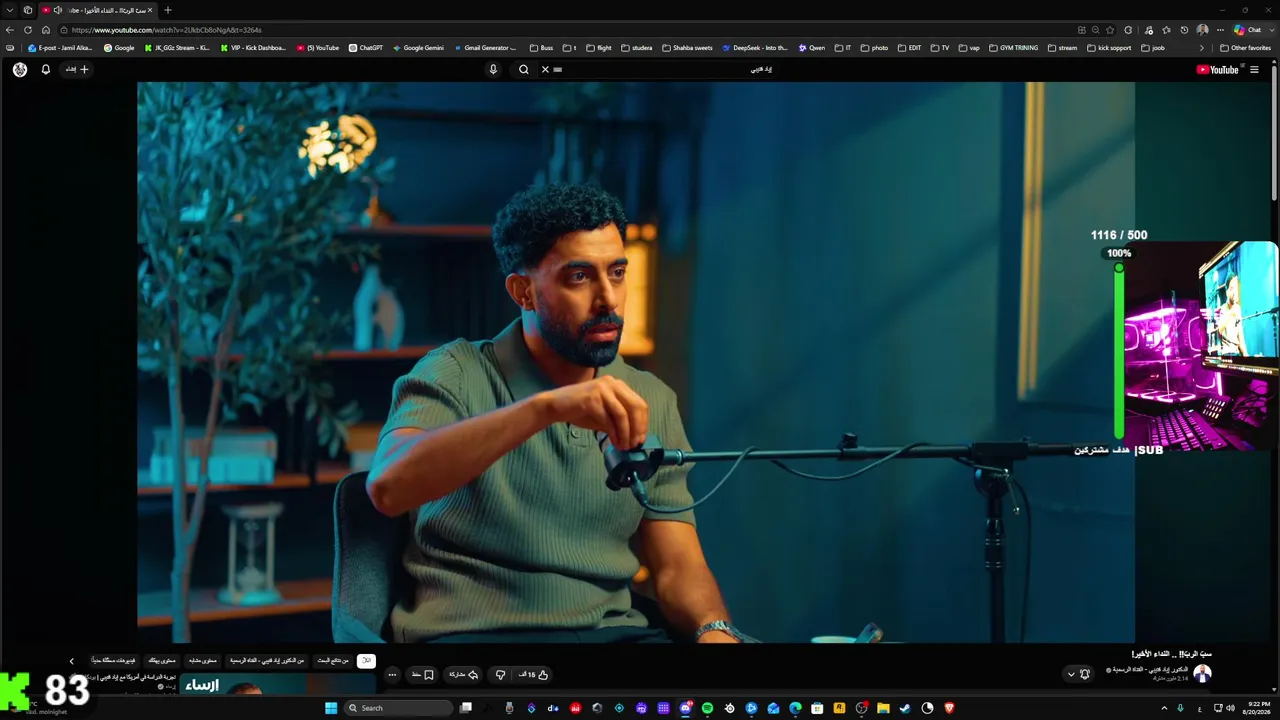Image resolution: width=1280 pixels, height=720 pixels.
Task: Start voice search with microphone icon
Action: point(493,70)
